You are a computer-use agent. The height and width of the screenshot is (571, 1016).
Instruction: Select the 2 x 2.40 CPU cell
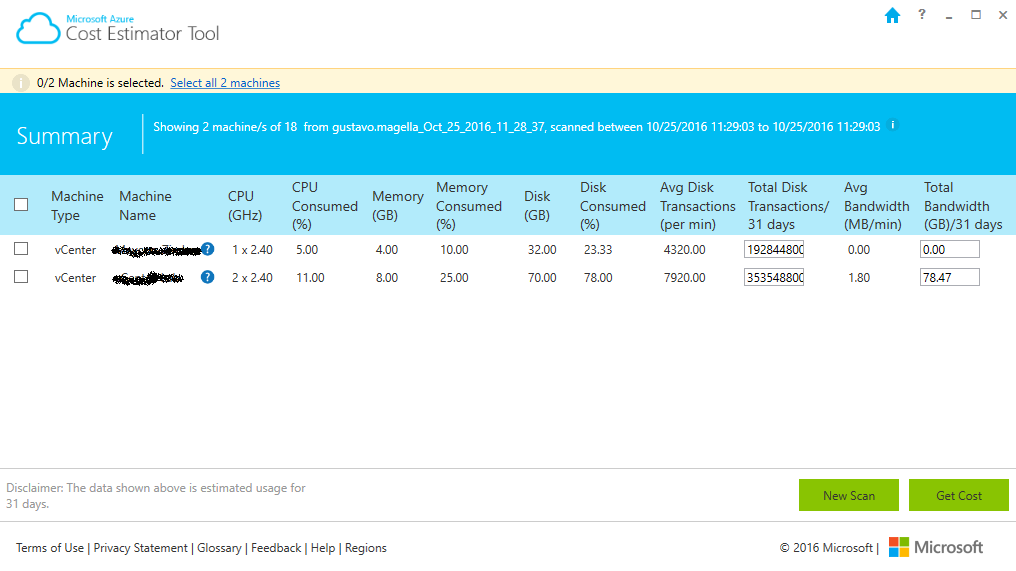252,277
